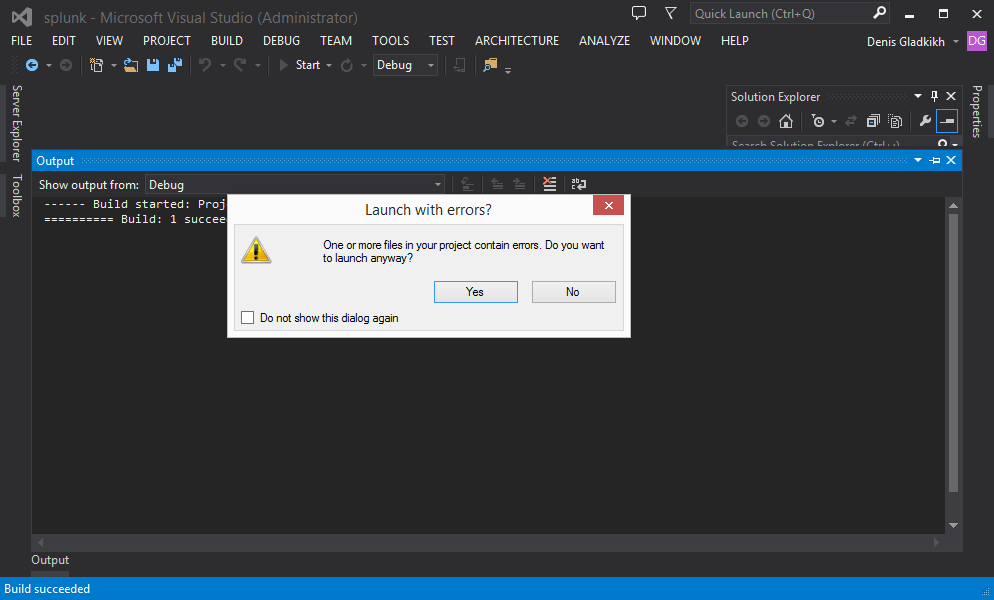Click the New Project toolbar icon
994x600 pixels.
(x=96, y=65)
